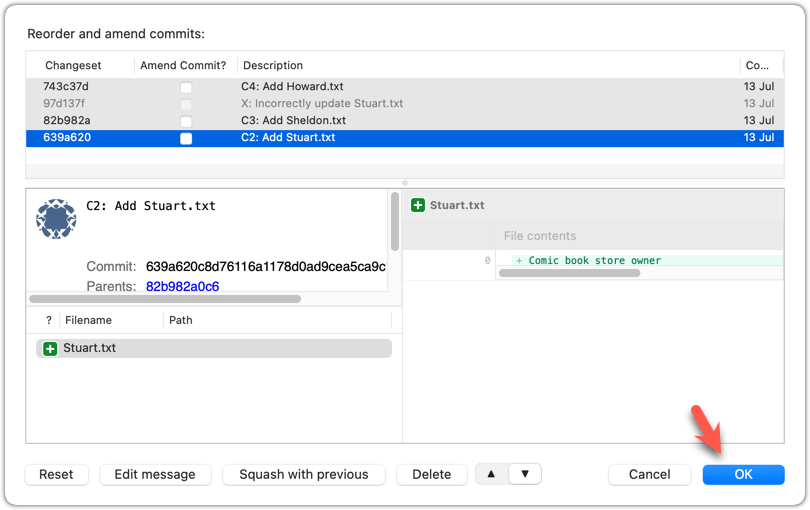The width and height of the screenshot is (810, 510).
Task: Toggle Amend Commit checkbox for C4: Add Howard.txt
Action: [186, 87]
